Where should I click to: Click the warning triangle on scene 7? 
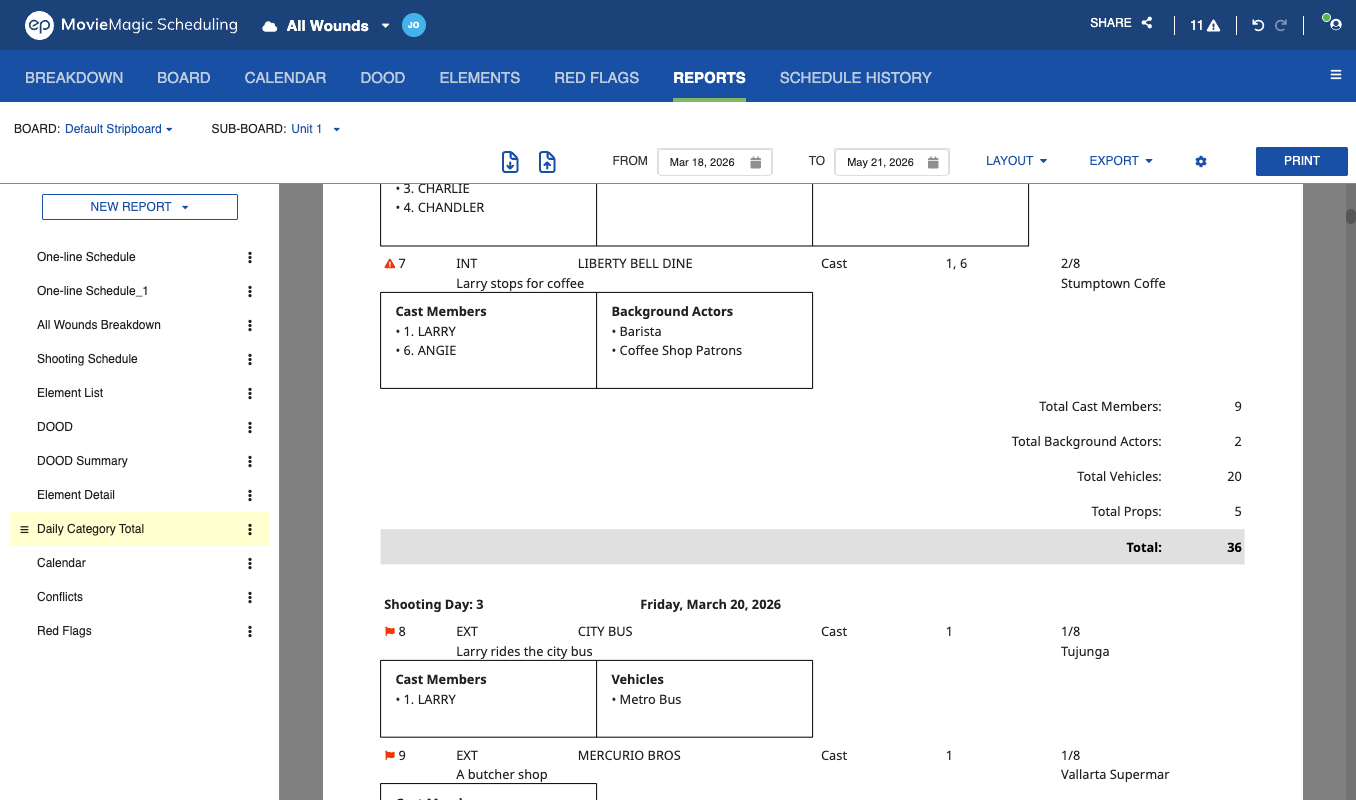(390, 264)
